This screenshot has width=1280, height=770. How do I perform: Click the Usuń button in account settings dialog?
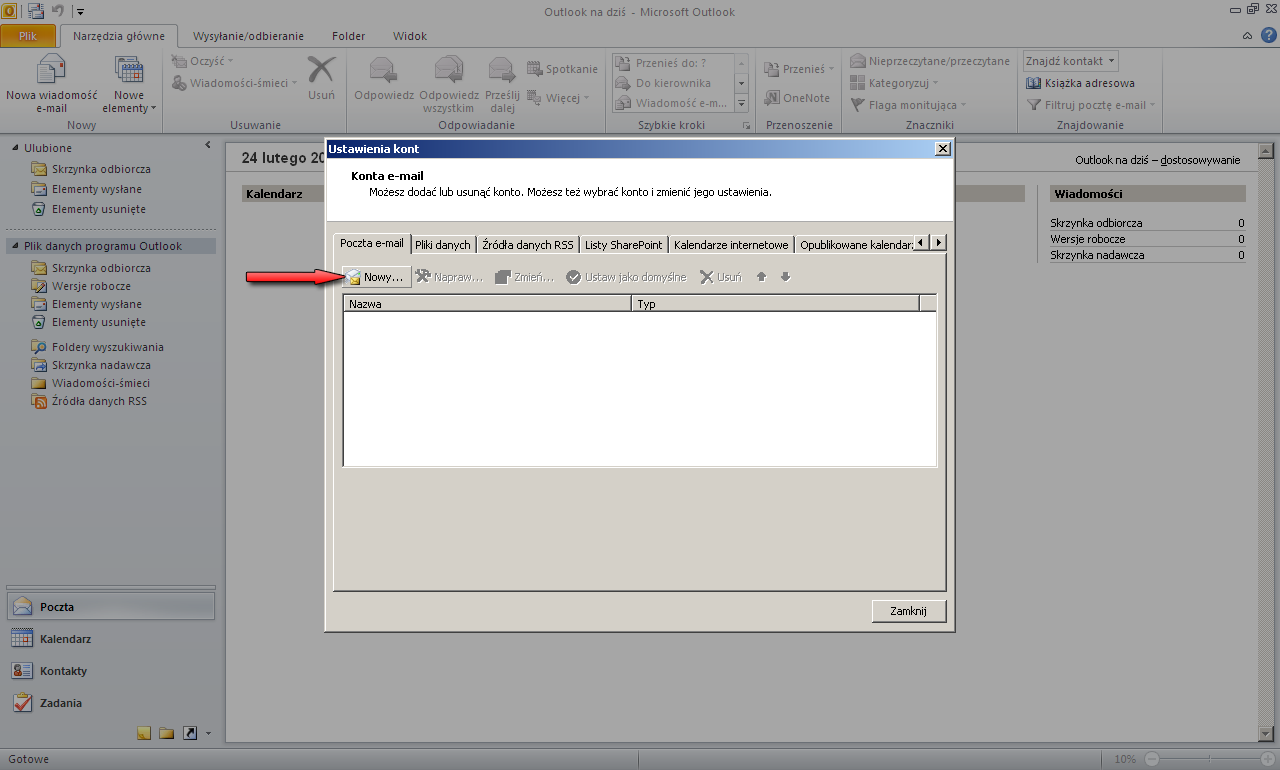point(720,277)
